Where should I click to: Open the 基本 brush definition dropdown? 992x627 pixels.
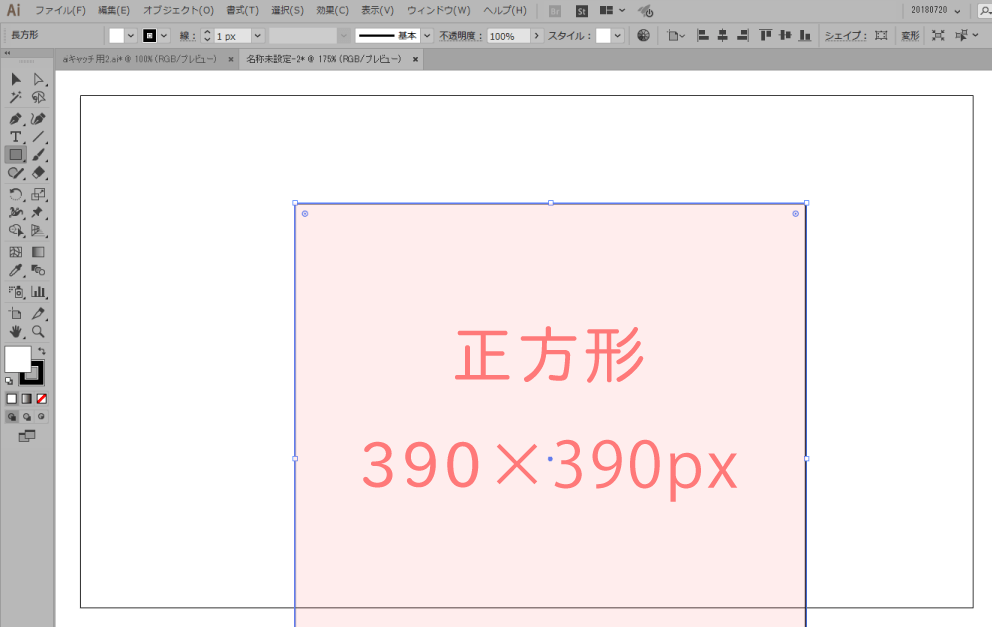pos(427,35)
